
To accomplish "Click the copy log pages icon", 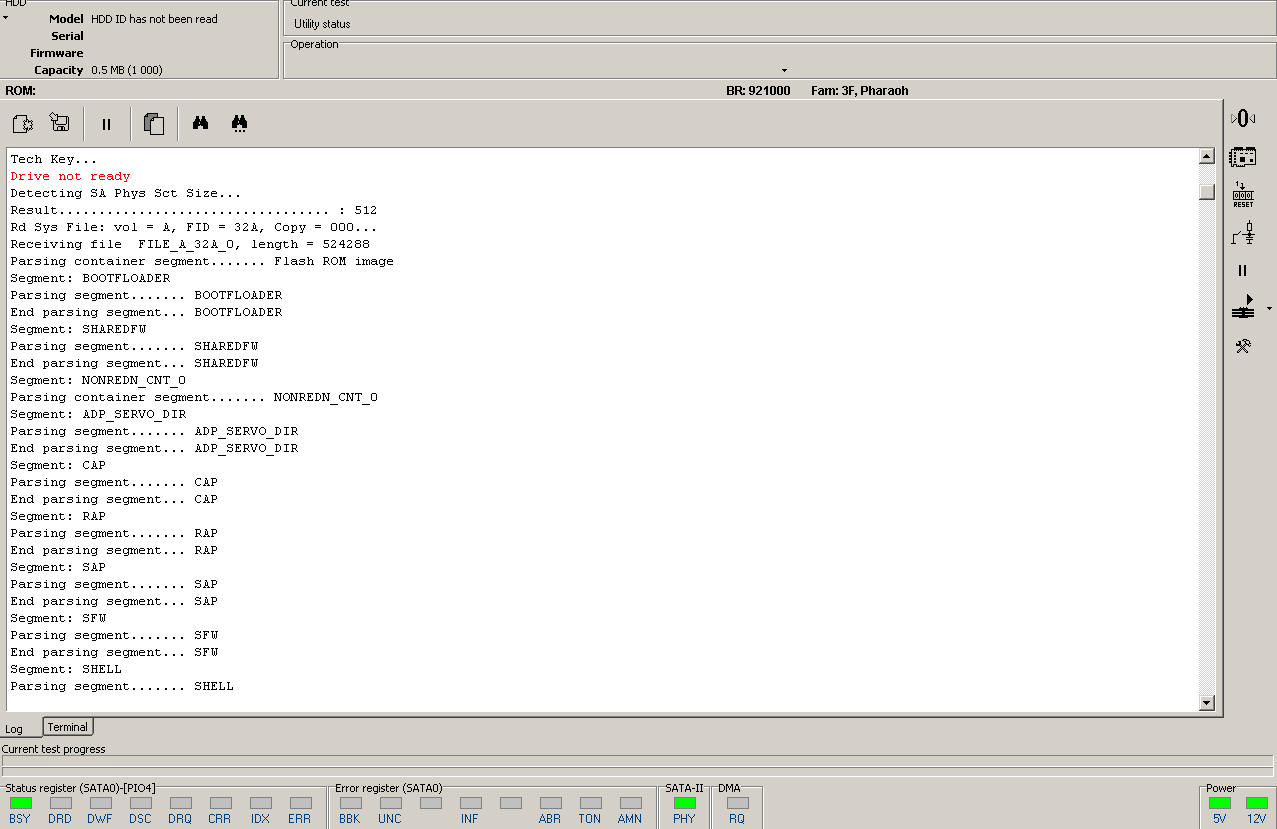I will (154, 124).
